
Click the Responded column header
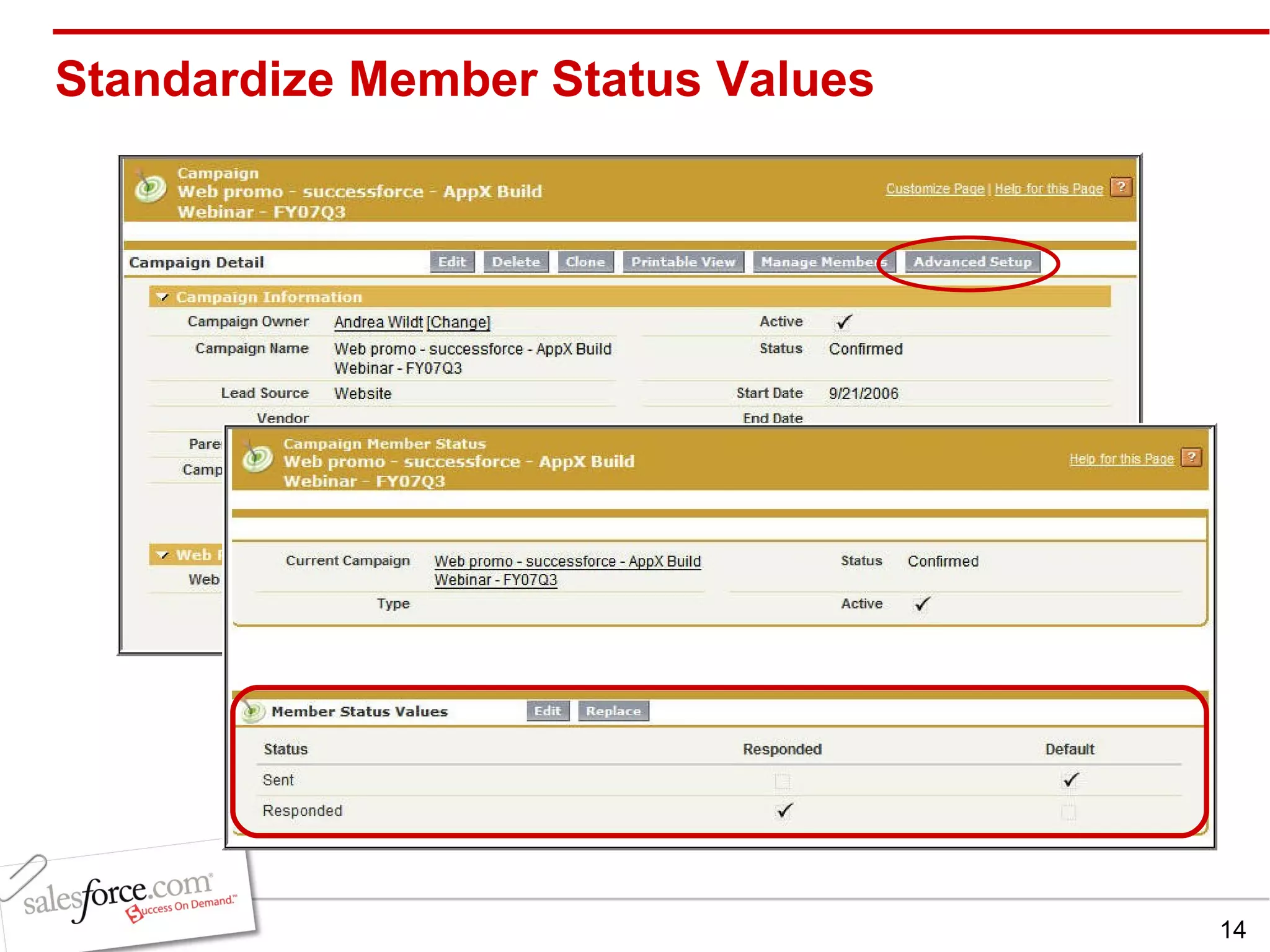pyautogui.click(x=783, y=749)
